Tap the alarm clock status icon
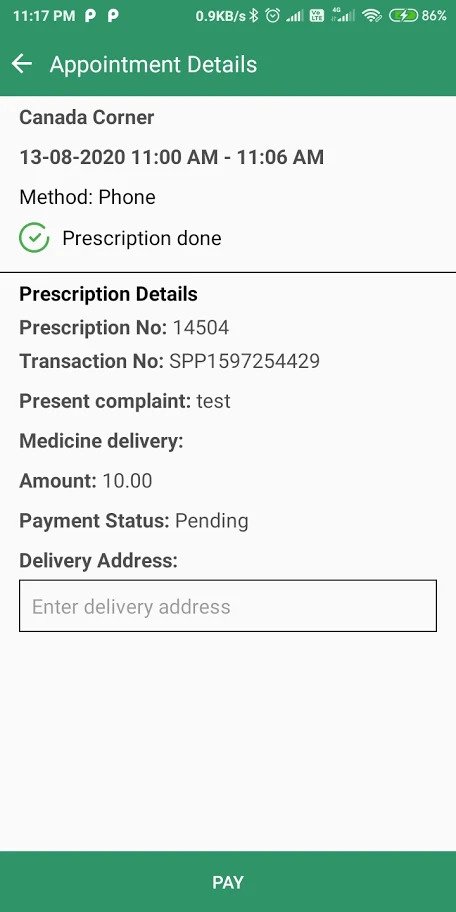Image resolution: width=456 pixels, height=912 pixels. point(272,16)
